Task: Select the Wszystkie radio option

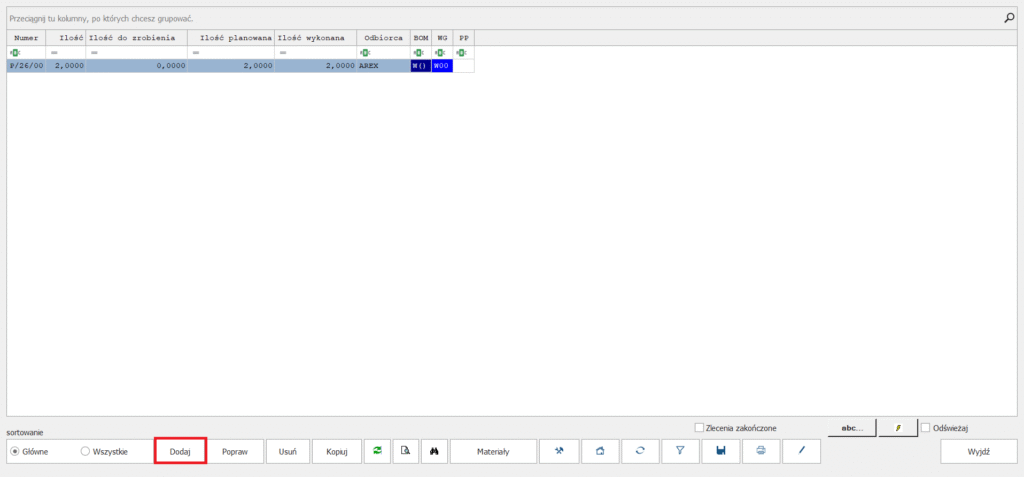Action: 85,452
